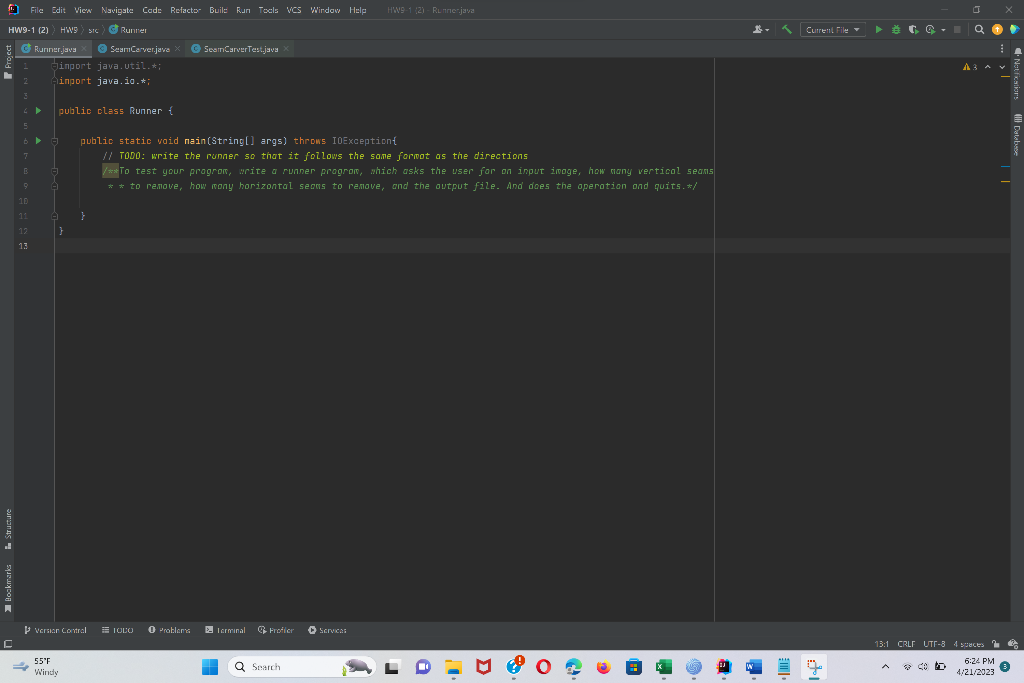Switch to the SeamCarverTest.java editor tab
The image size is (1024, 683).
pyautogui.click(x=240, y=49)
